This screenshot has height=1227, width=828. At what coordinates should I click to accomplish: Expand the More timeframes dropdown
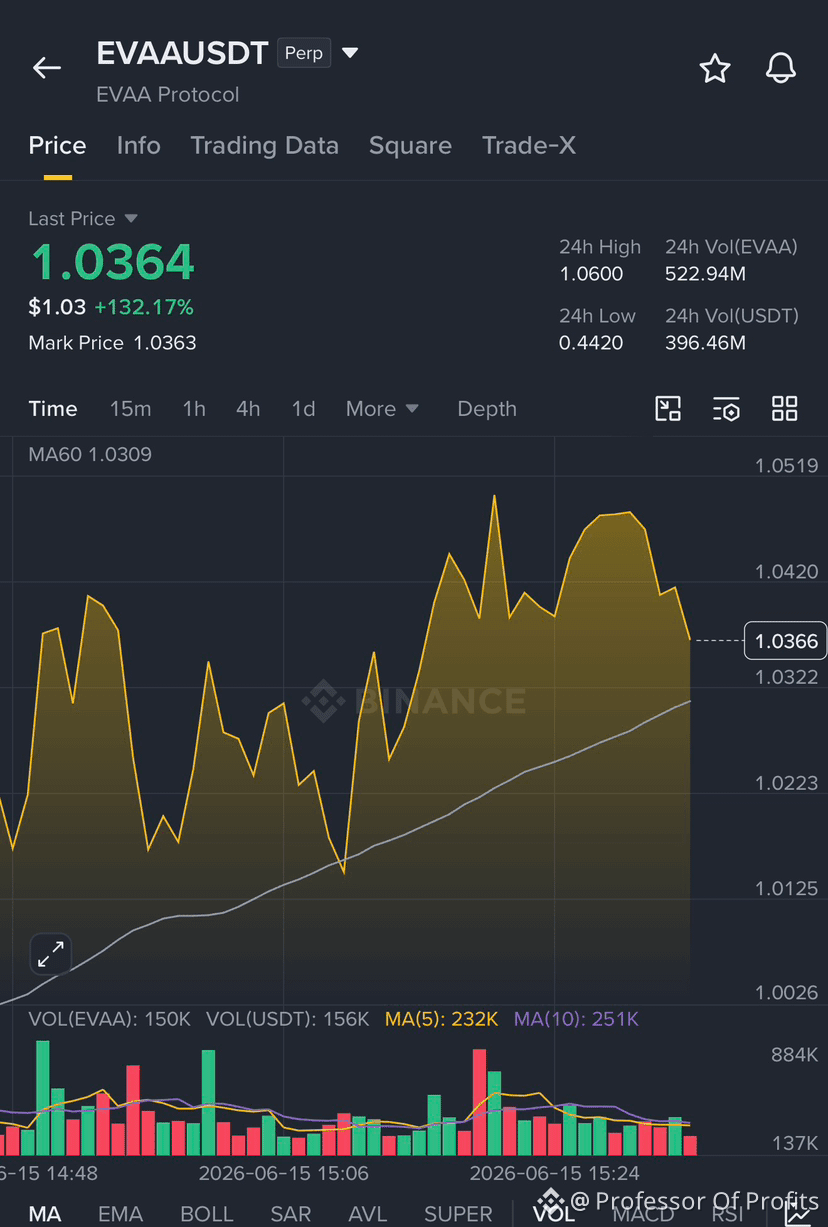pos(382,409)
